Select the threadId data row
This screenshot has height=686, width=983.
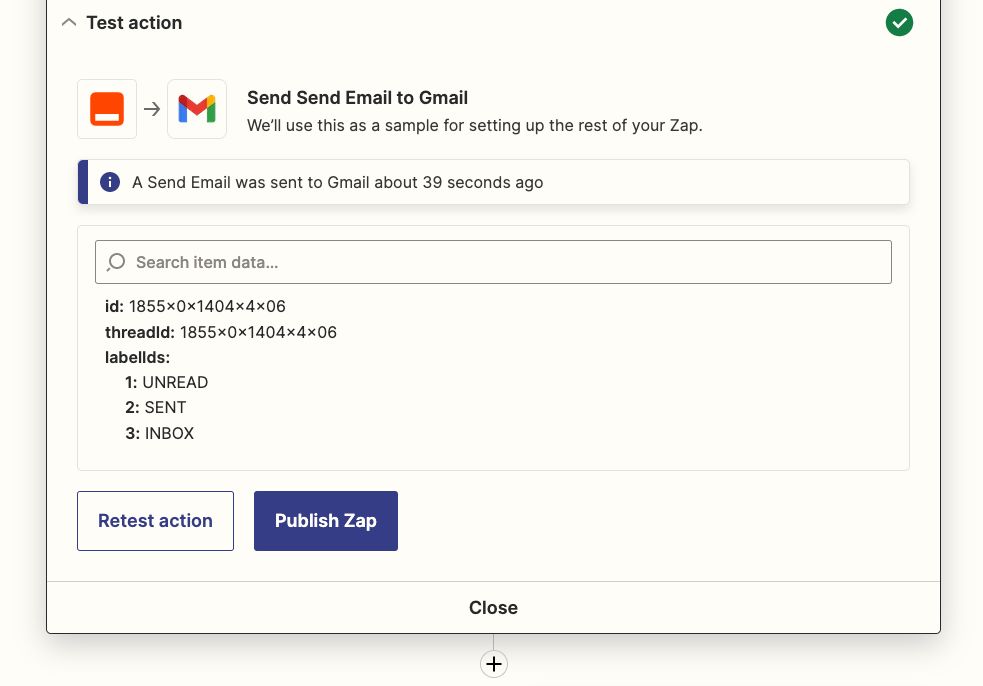pyautogui.click(x=221, y=332)
